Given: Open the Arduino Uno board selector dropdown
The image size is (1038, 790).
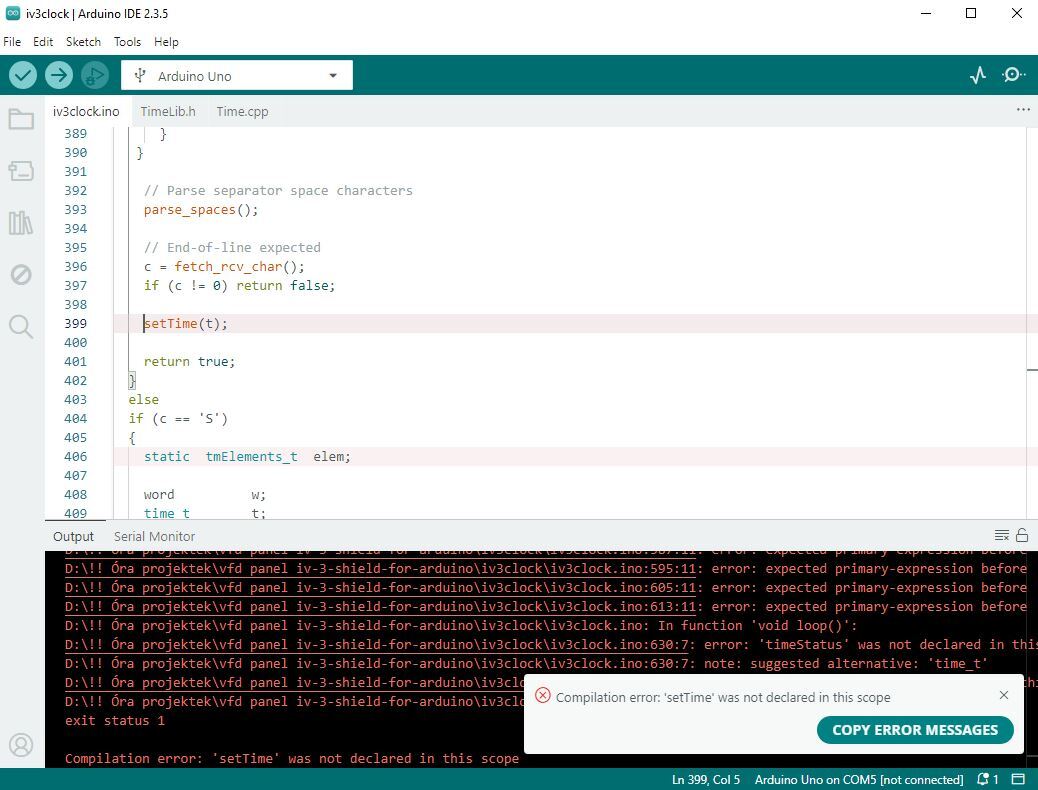Looking at the screenshot, I should (x=237, y=75).
